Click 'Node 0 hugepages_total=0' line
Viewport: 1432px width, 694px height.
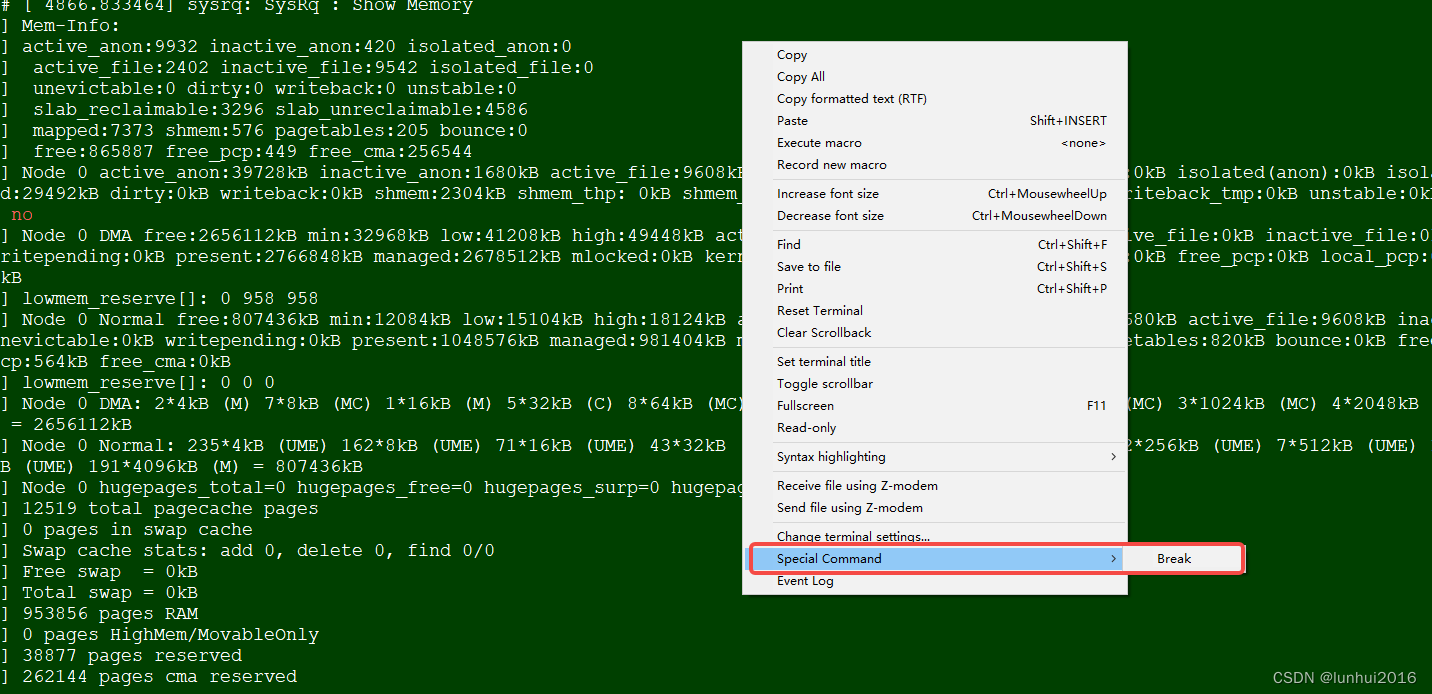382,488
